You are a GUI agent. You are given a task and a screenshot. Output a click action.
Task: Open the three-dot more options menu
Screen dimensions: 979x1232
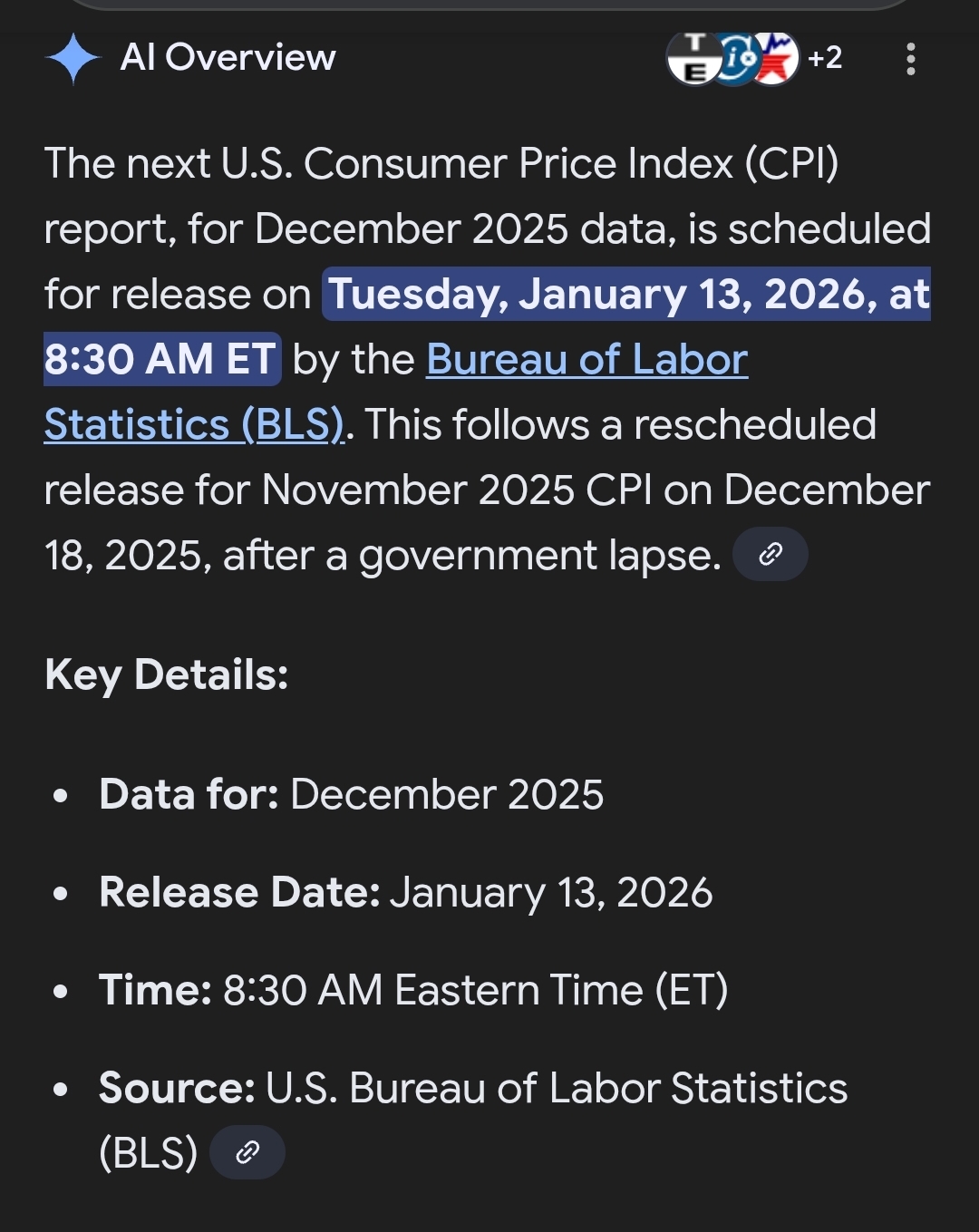[x=910, y=60]
